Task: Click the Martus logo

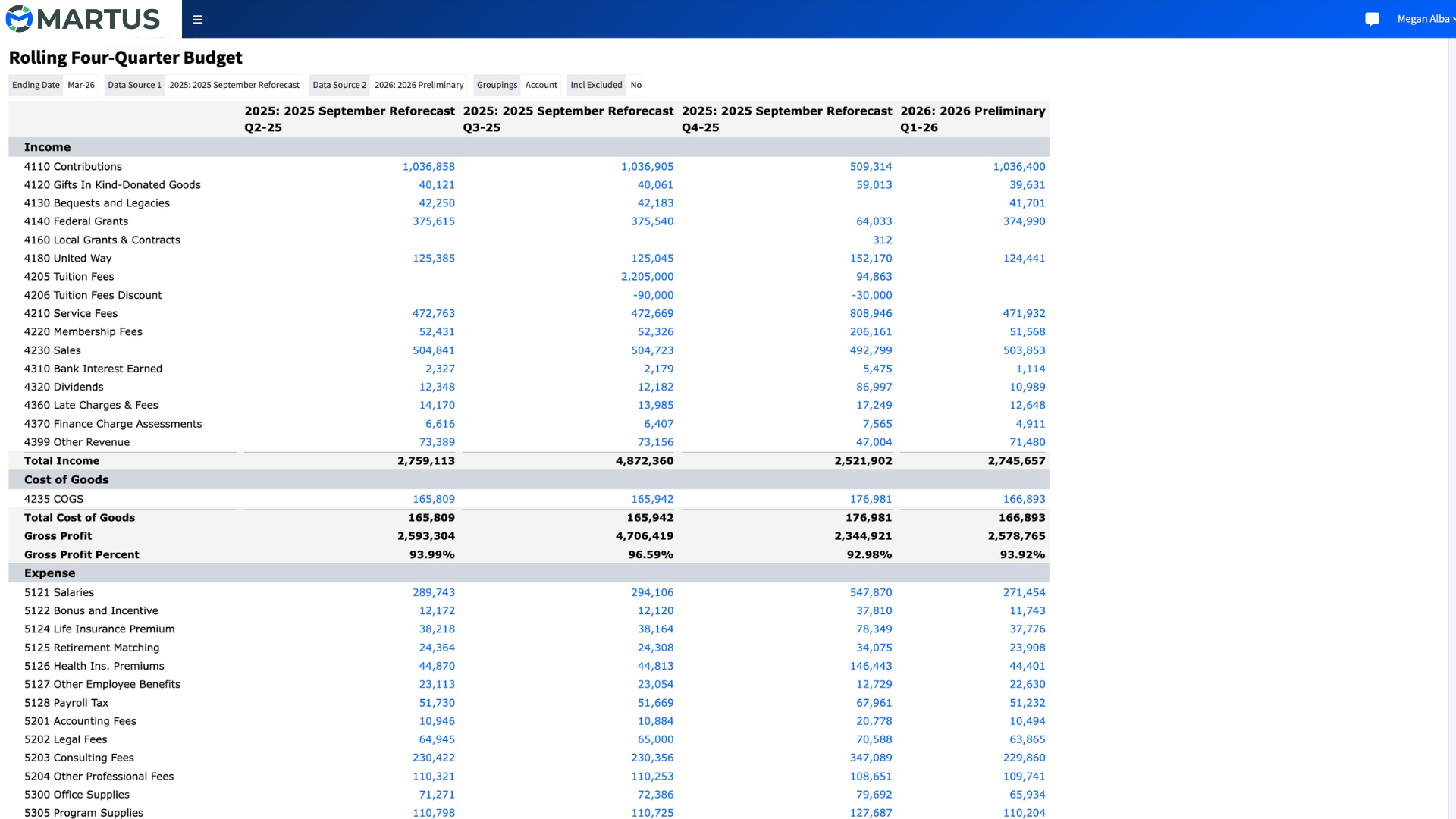Action: click(83, 19)
